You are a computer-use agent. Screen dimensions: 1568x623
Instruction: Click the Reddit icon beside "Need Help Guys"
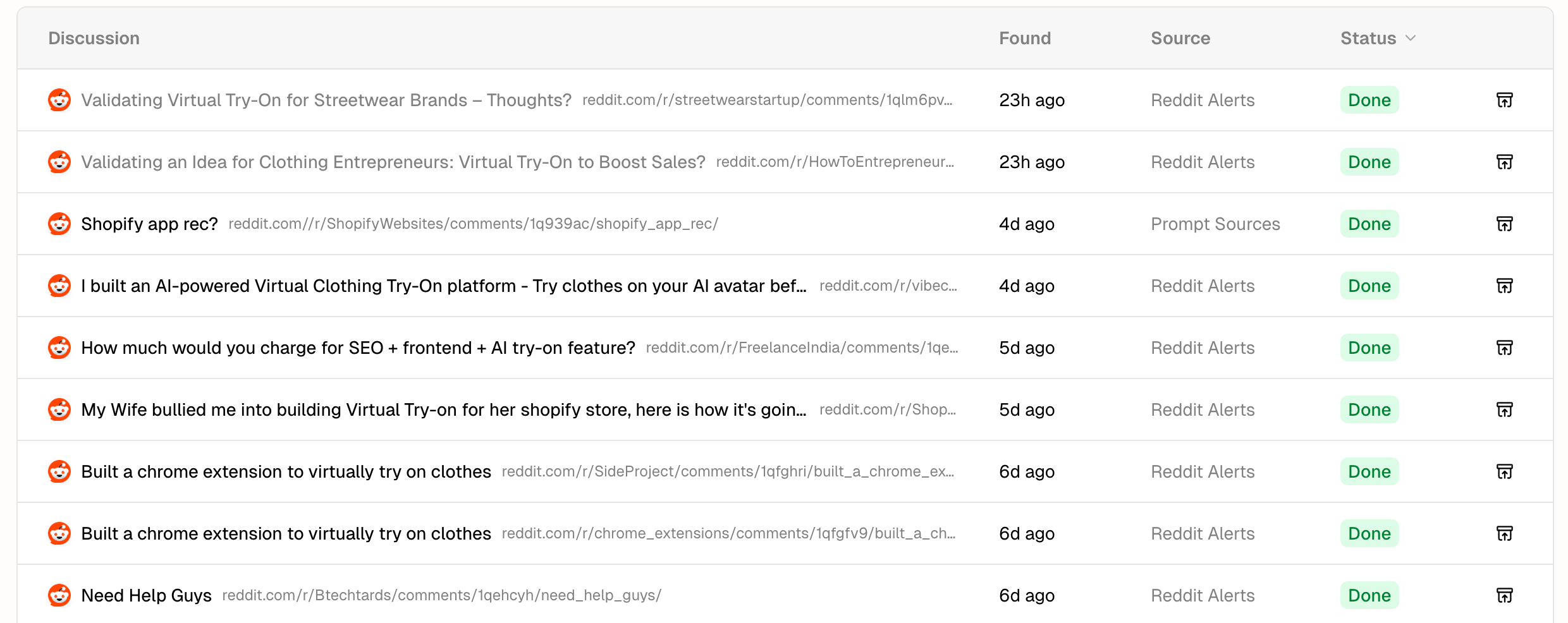(x=59, y=595)
